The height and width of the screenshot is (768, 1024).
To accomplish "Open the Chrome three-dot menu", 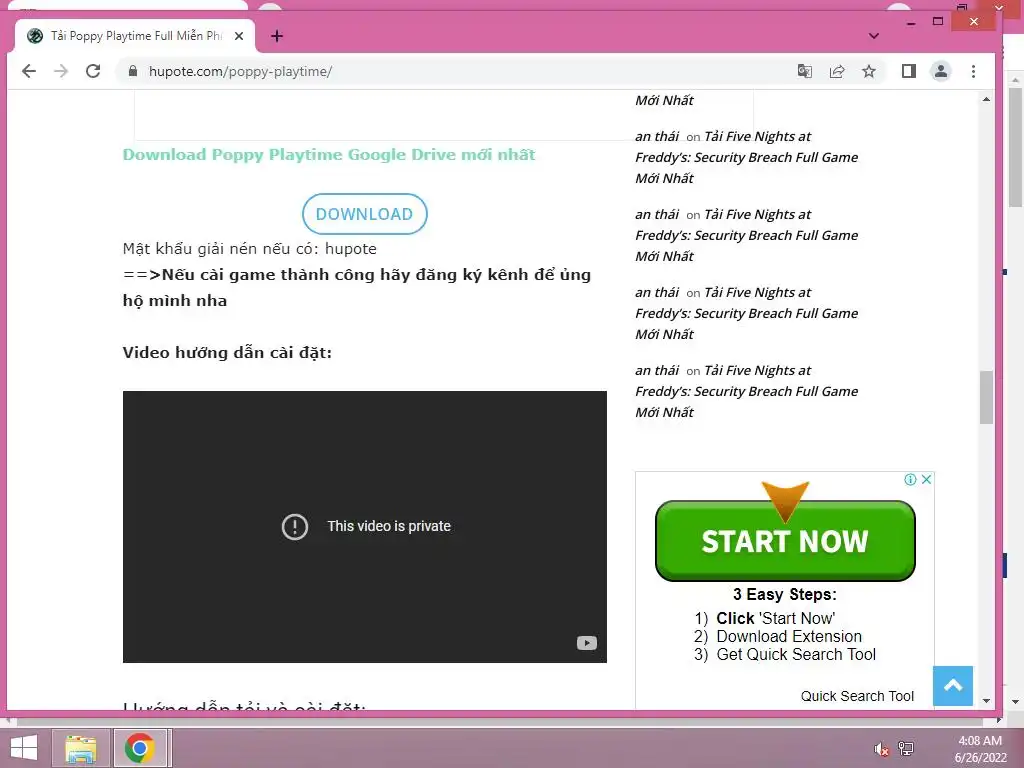I will (973, 71).
